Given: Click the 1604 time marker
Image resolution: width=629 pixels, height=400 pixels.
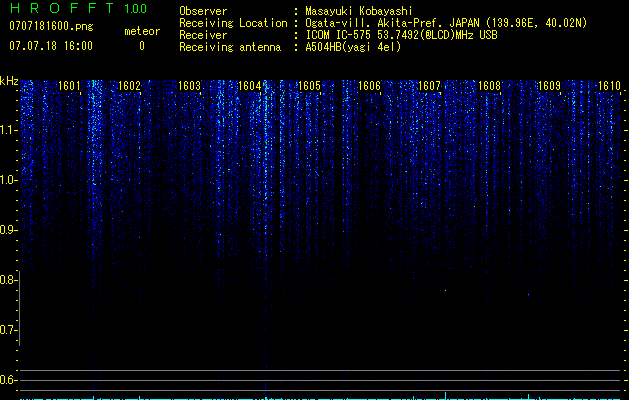Looking at the screenshot, I should (250, 86).
